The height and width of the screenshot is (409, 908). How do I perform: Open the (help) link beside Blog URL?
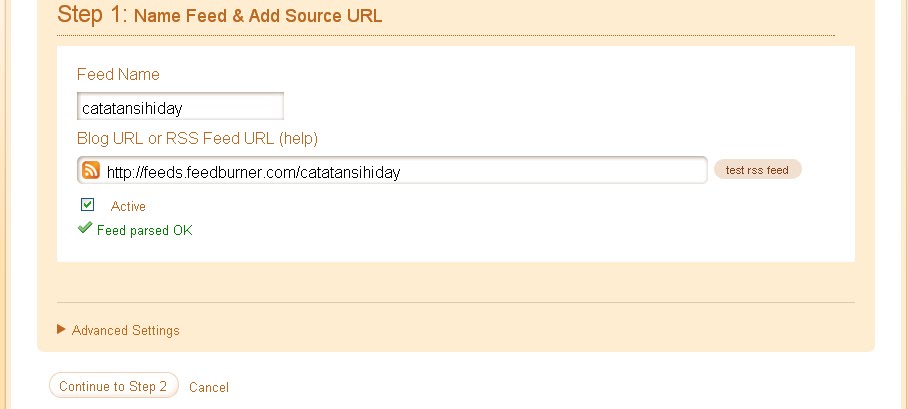point(298,139)
